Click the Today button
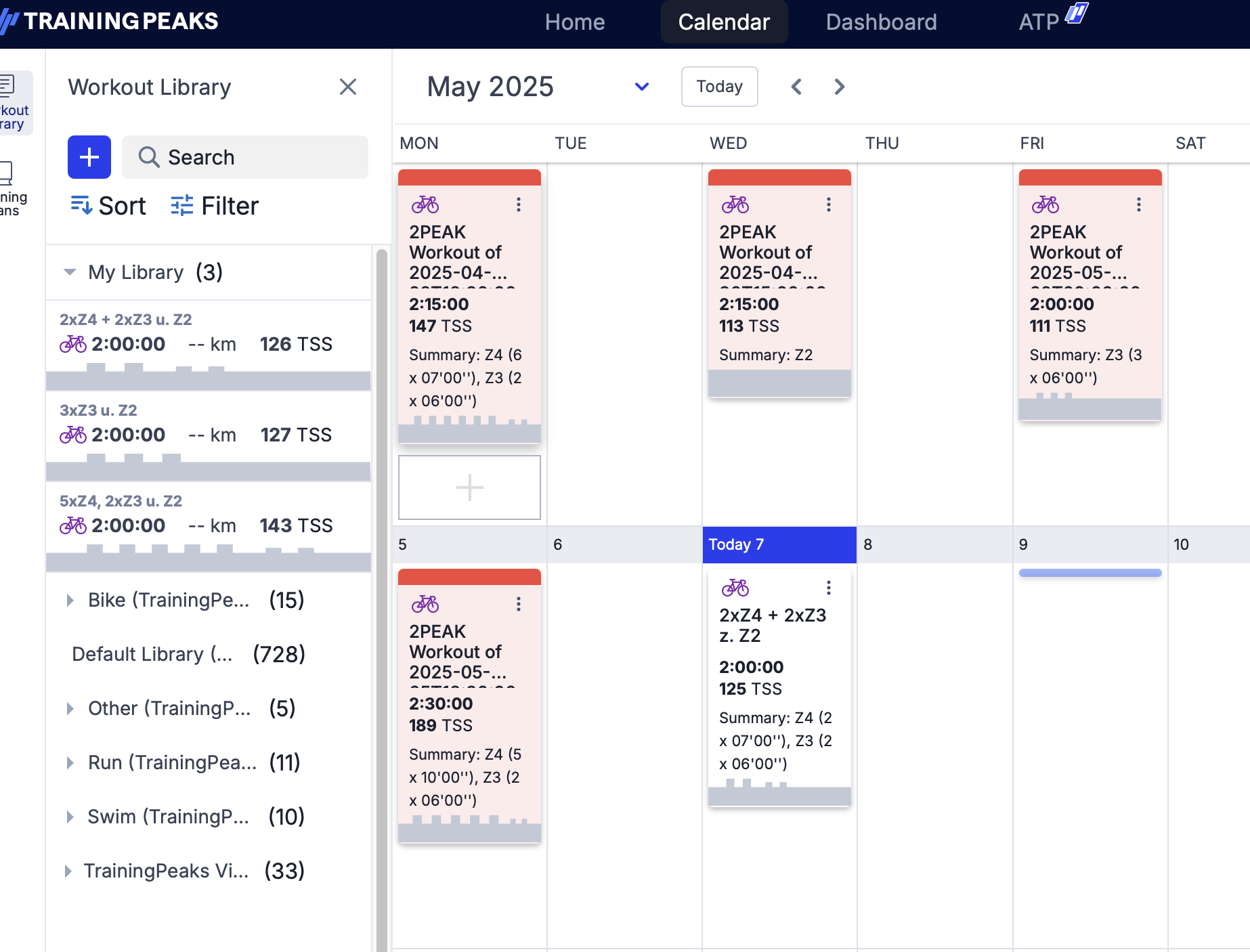The image size is (1250, 952). click(x=719, y=87)
